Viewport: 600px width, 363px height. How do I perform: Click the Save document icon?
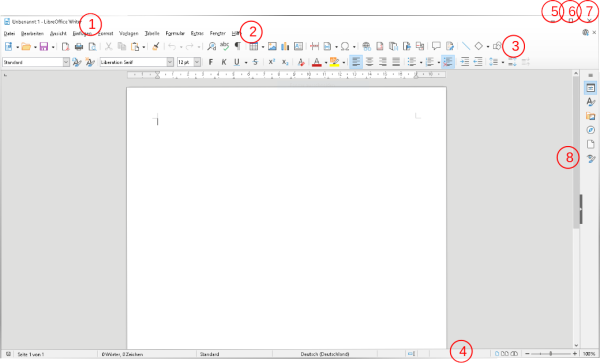pyautogui.click(x=44, y=47)
